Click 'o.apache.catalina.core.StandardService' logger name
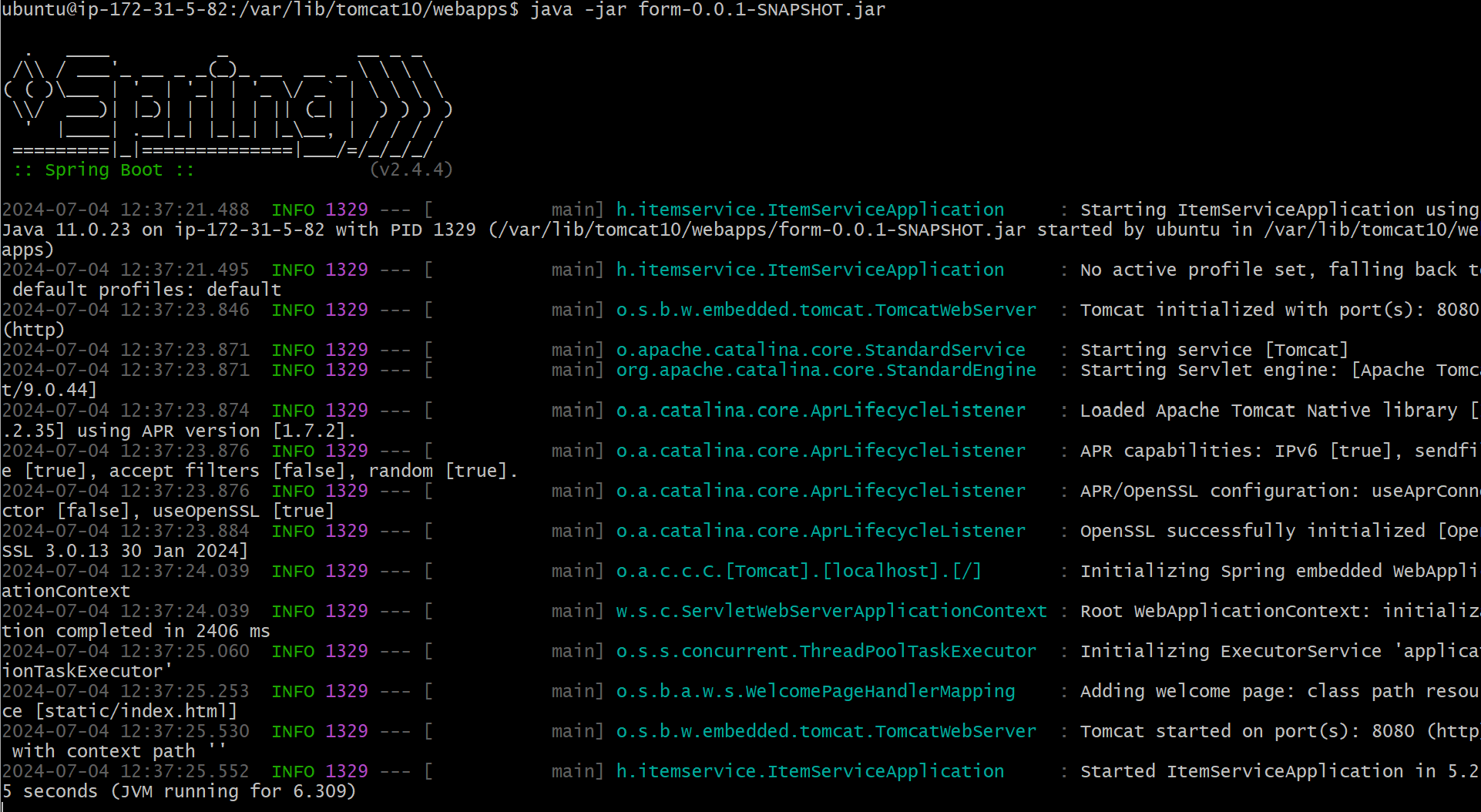Screen dimensions: 1481x812 point(821,350)
